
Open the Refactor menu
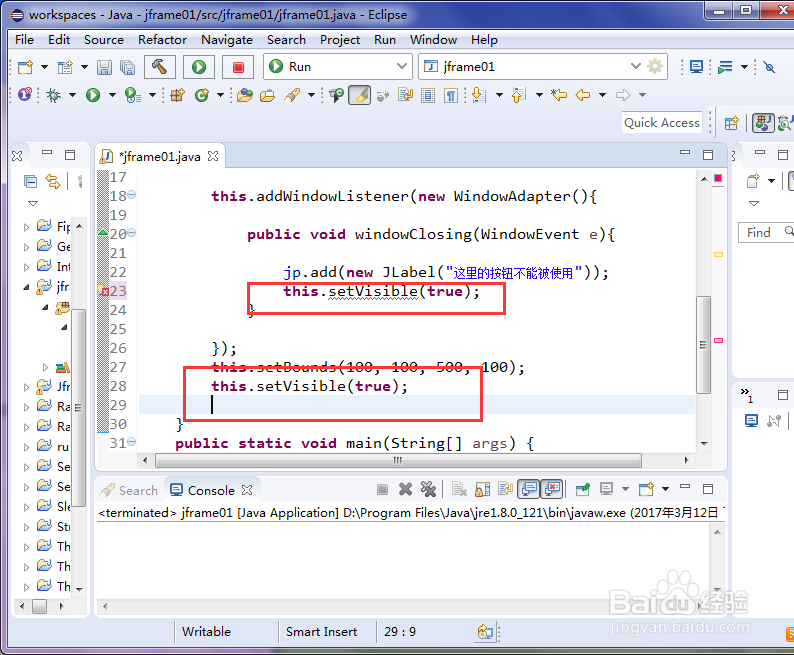pyautogui.click(x=162, y=39)
